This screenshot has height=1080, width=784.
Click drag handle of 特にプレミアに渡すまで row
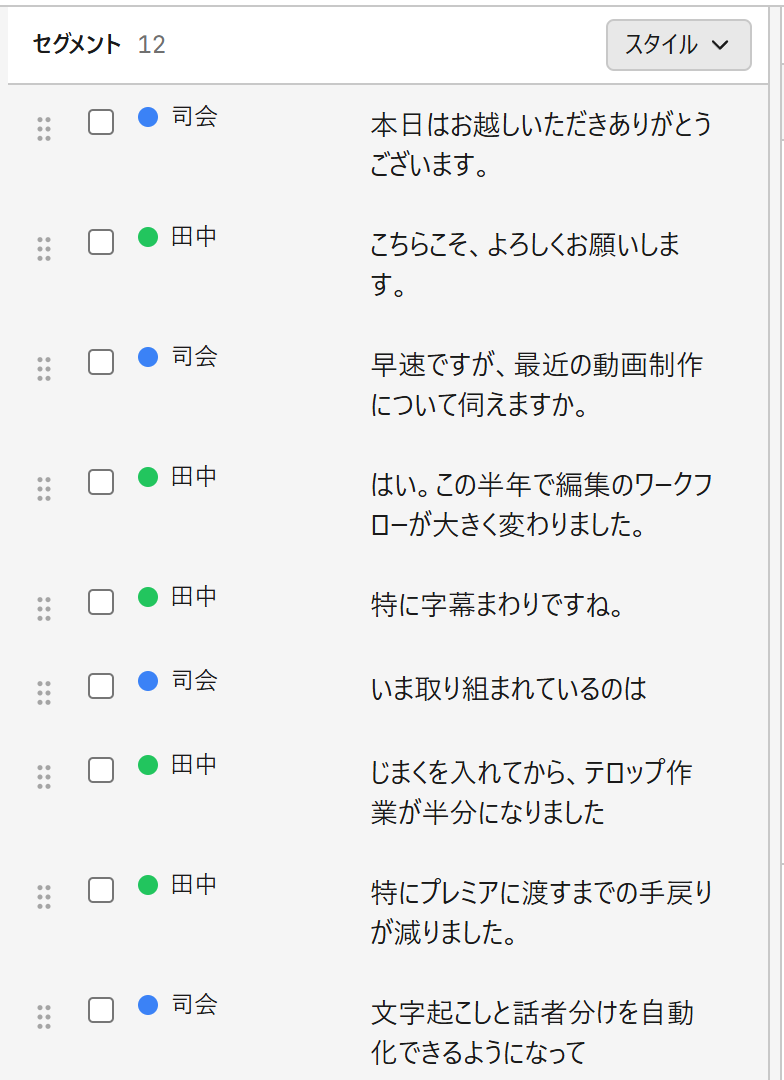(x=44, y=897)
